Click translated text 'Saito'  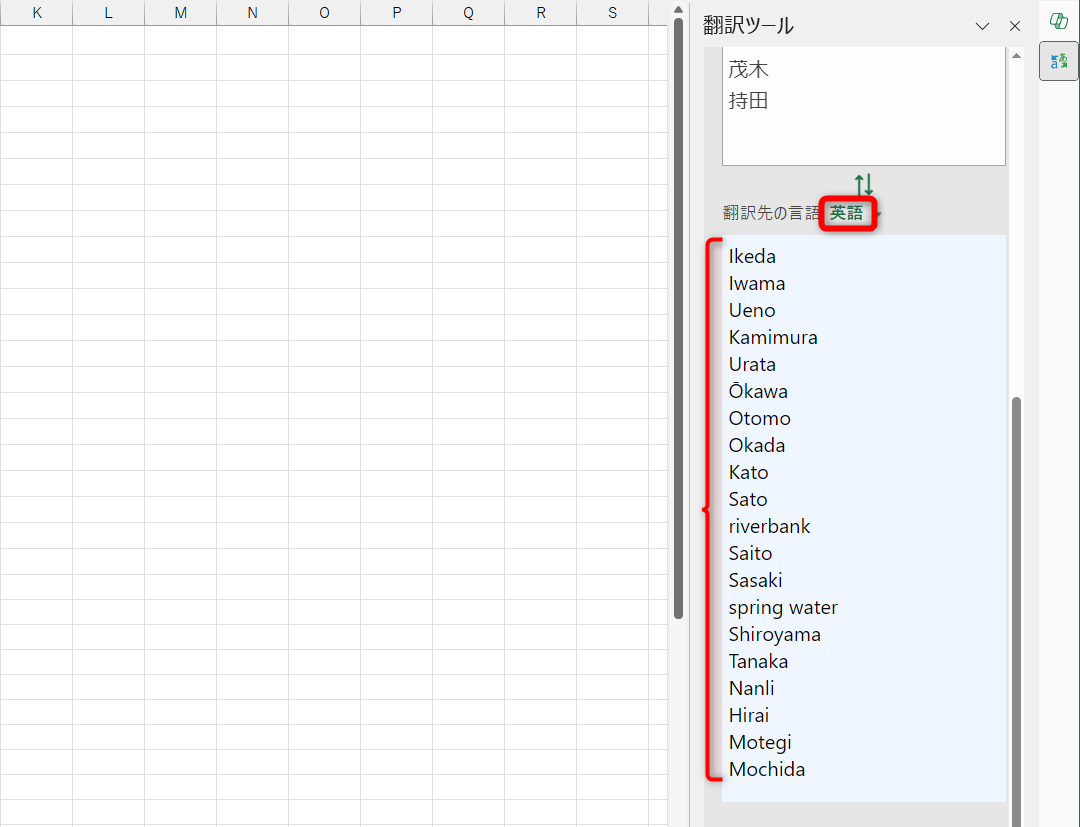(x=751, y=553)
